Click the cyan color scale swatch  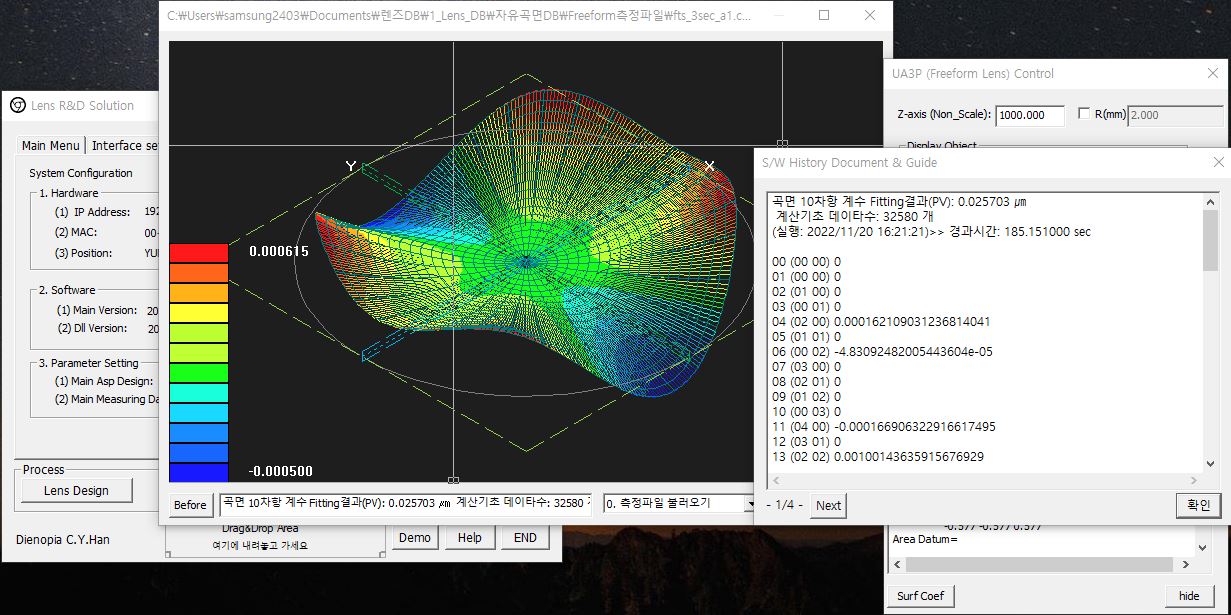click(x=199, y=412)
